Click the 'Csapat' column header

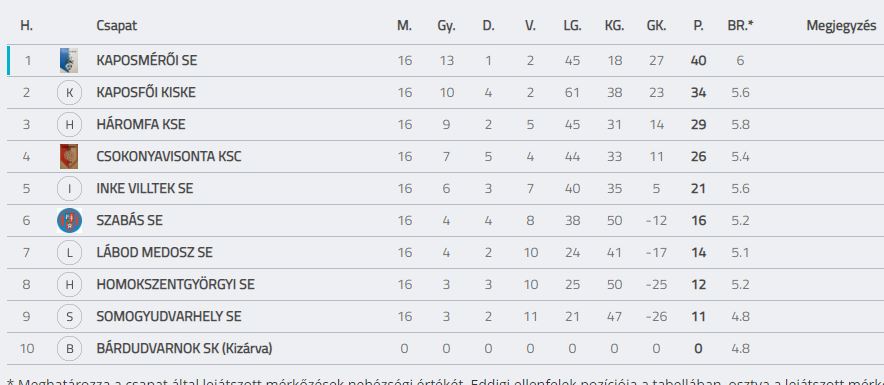click(x=116, y=26)
